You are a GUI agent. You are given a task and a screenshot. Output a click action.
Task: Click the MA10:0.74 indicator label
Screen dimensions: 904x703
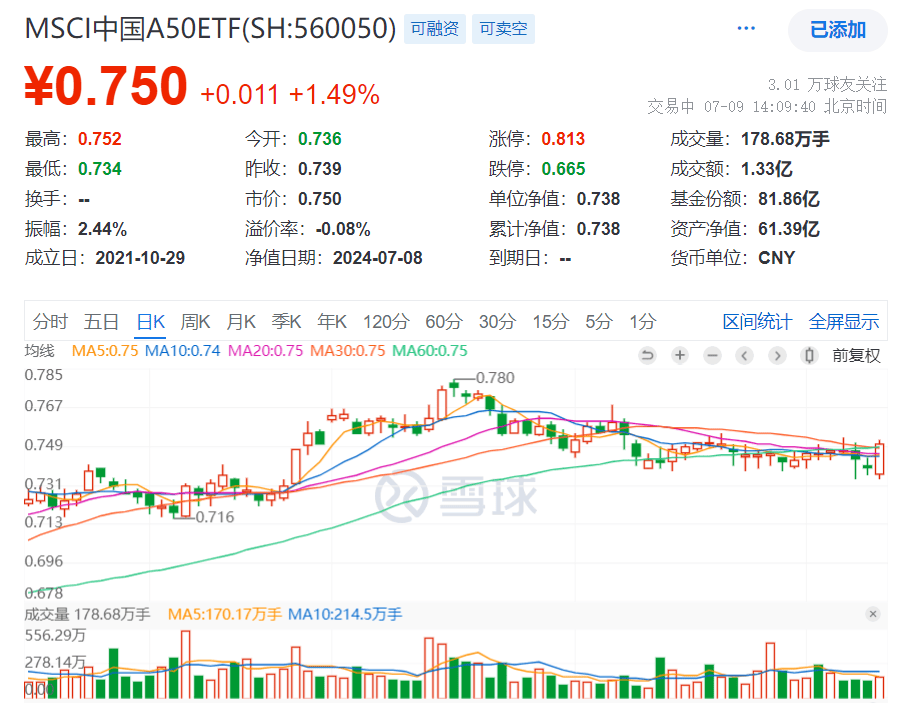tap(182, 351)
